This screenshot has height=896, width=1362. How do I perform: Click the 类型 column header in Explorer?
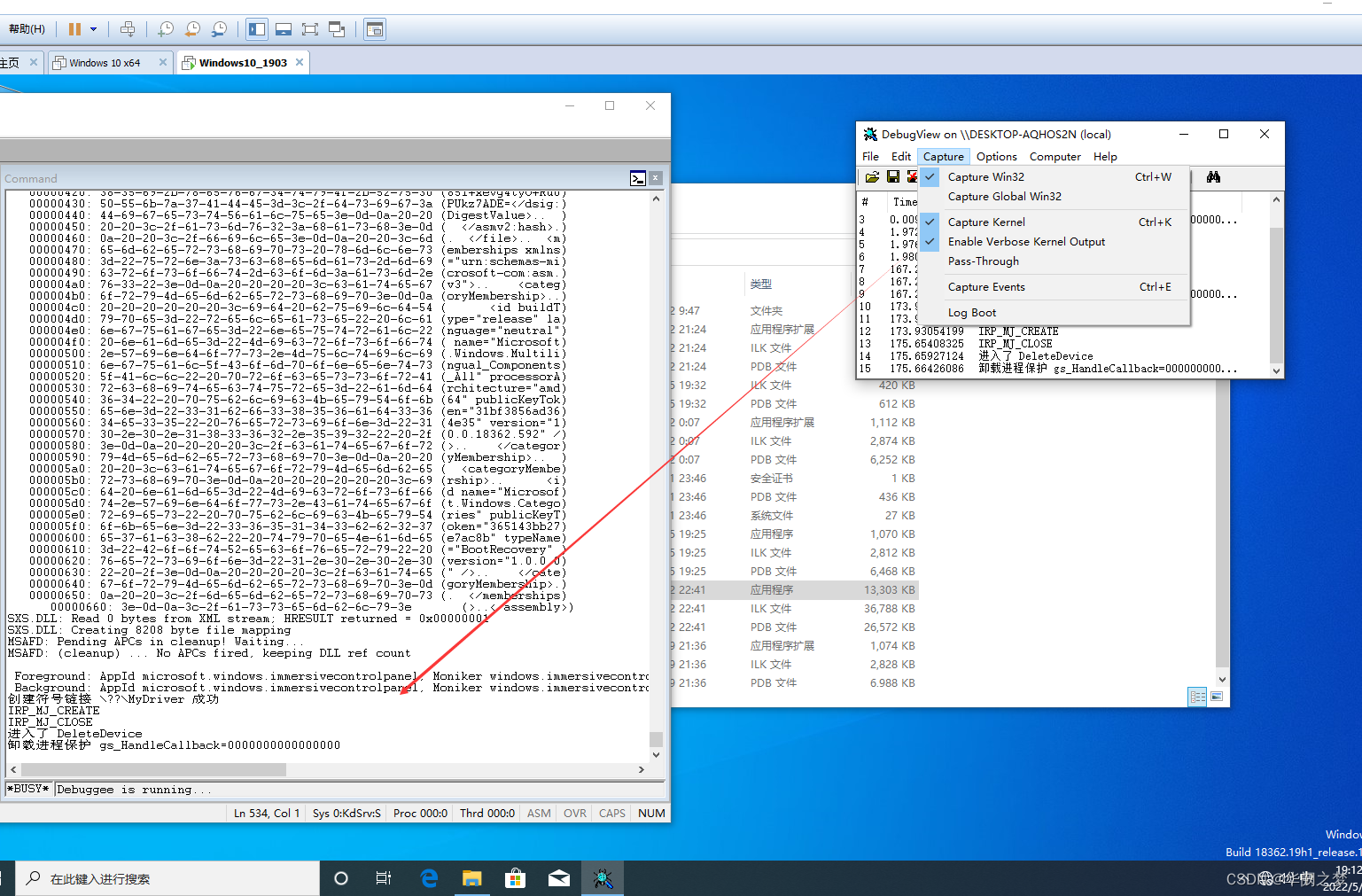pos(761,284)
